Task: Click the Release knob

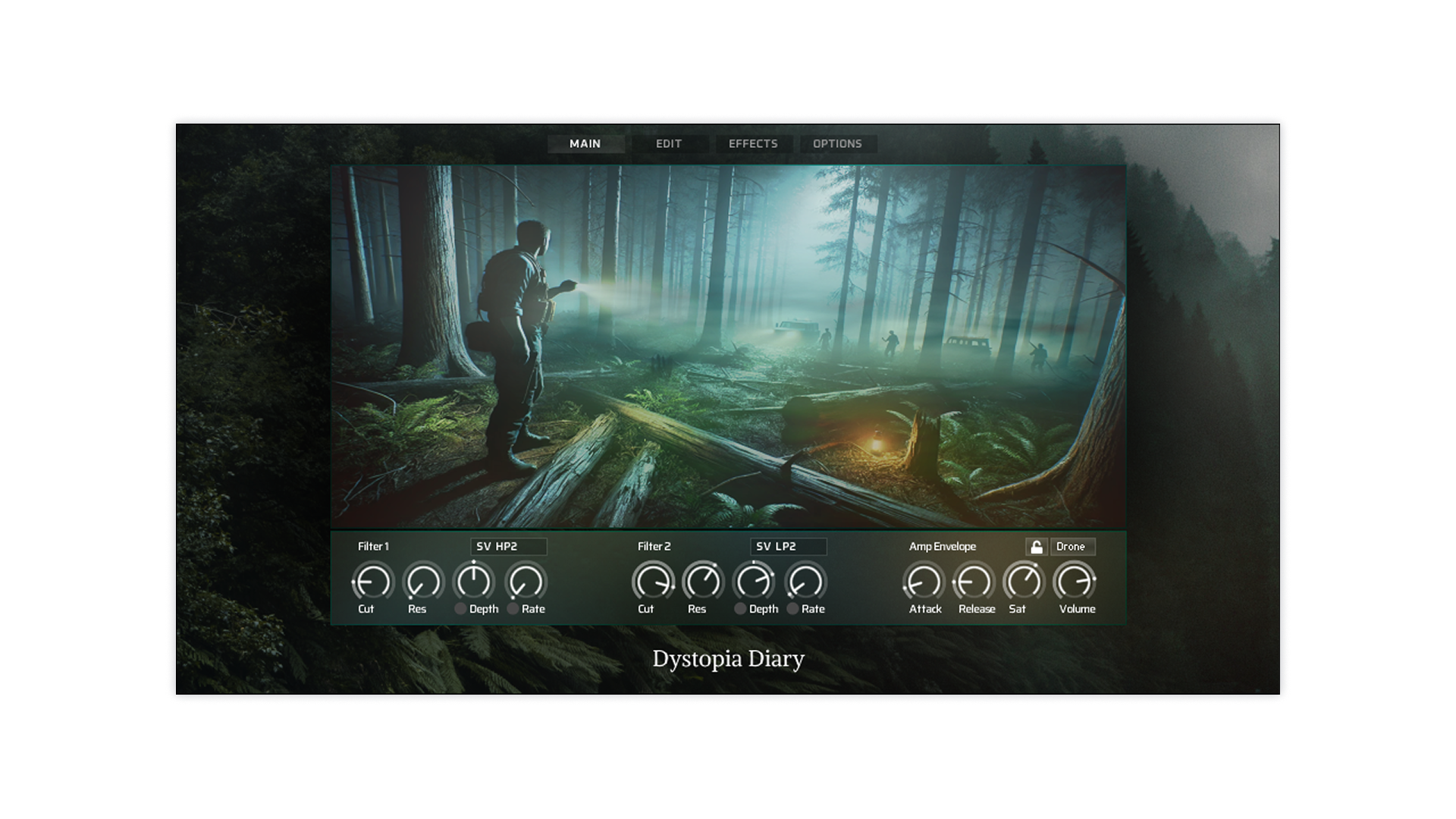Action: (x=974, y=582)
